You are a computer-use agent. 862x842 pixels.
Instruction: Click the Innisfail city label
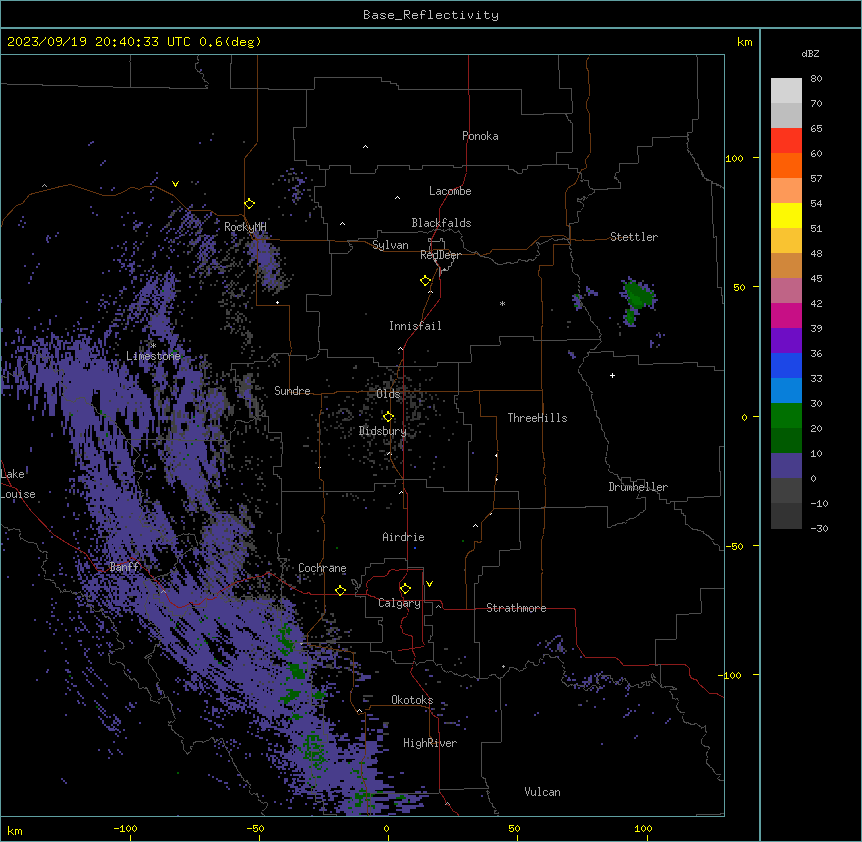(x=415, y=326)
